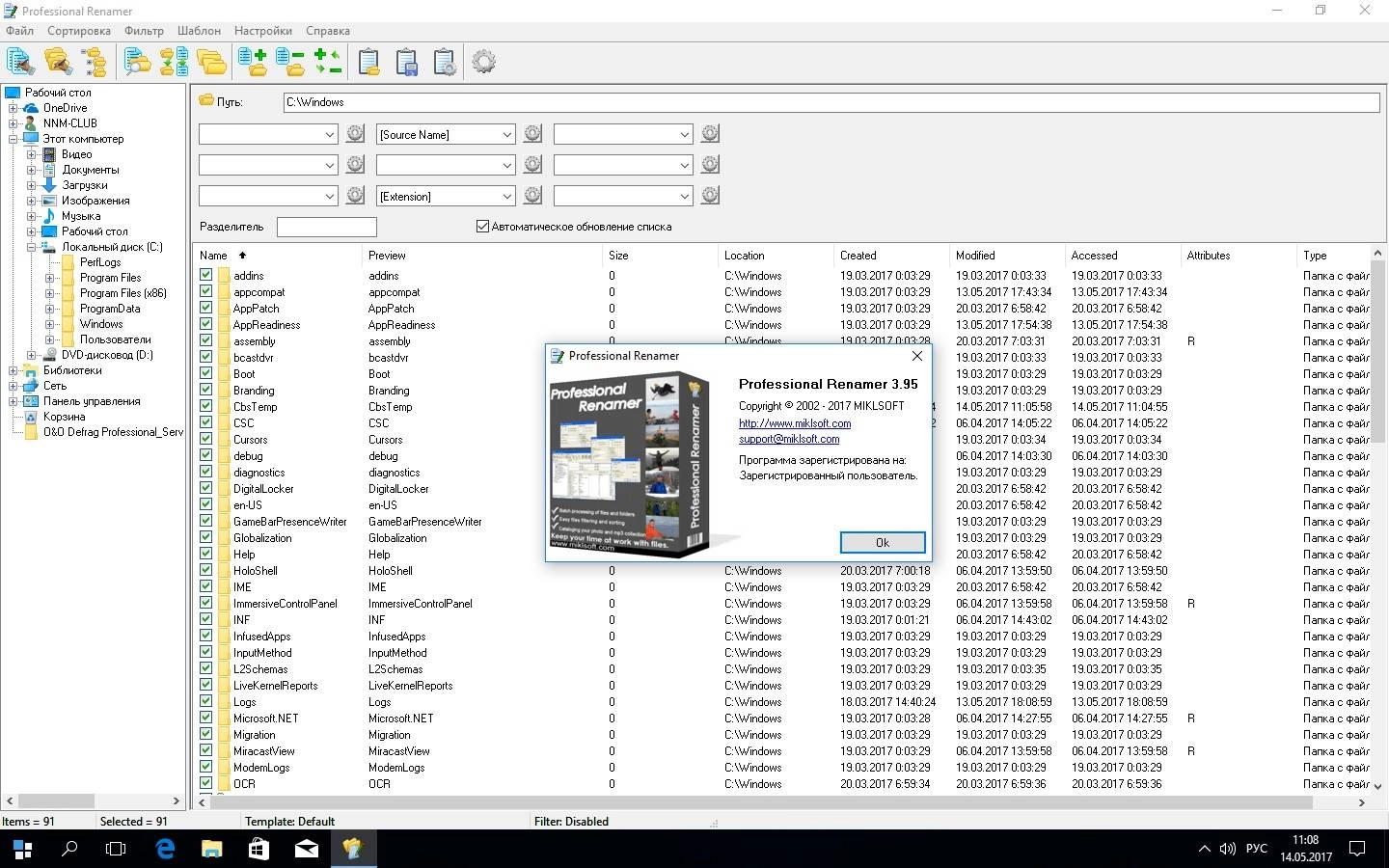1389x868 pixels.
Task: Open the Фильтр menu
Action: (144, 31)
